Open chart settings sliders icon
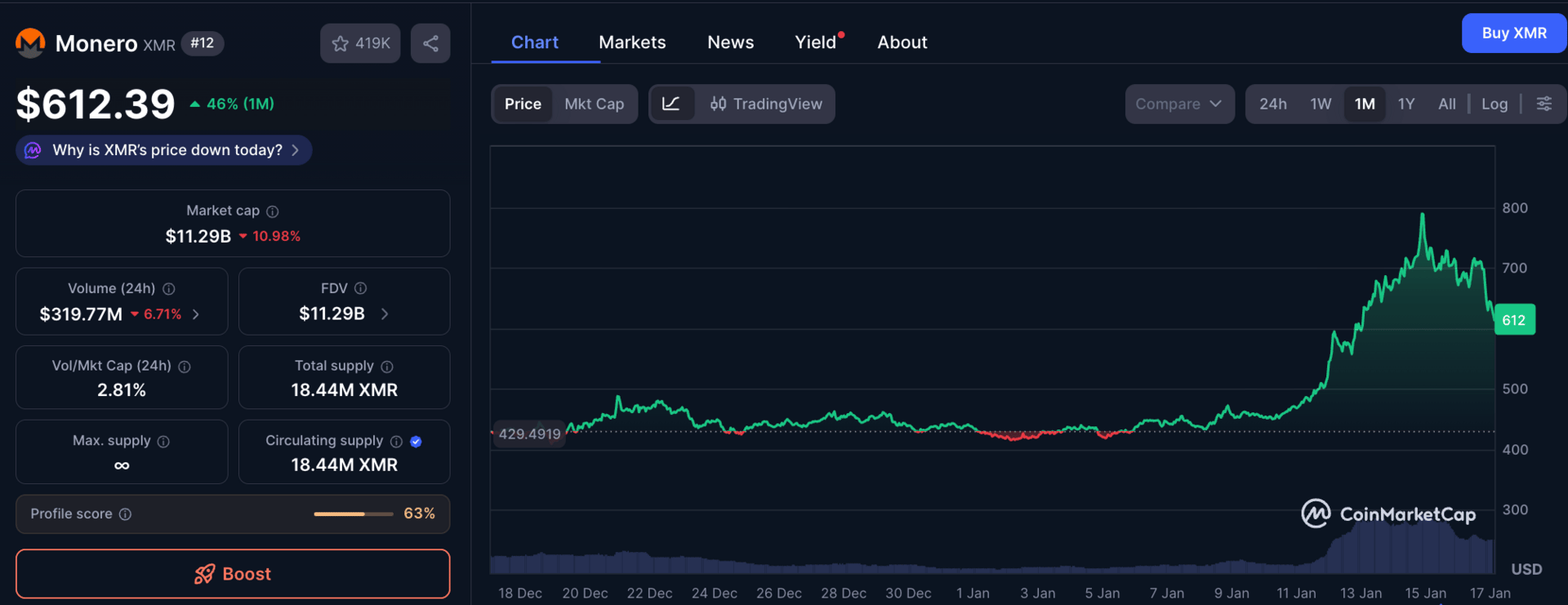The height and width of the screenshot is (605, 1568). click(1543, 104)
